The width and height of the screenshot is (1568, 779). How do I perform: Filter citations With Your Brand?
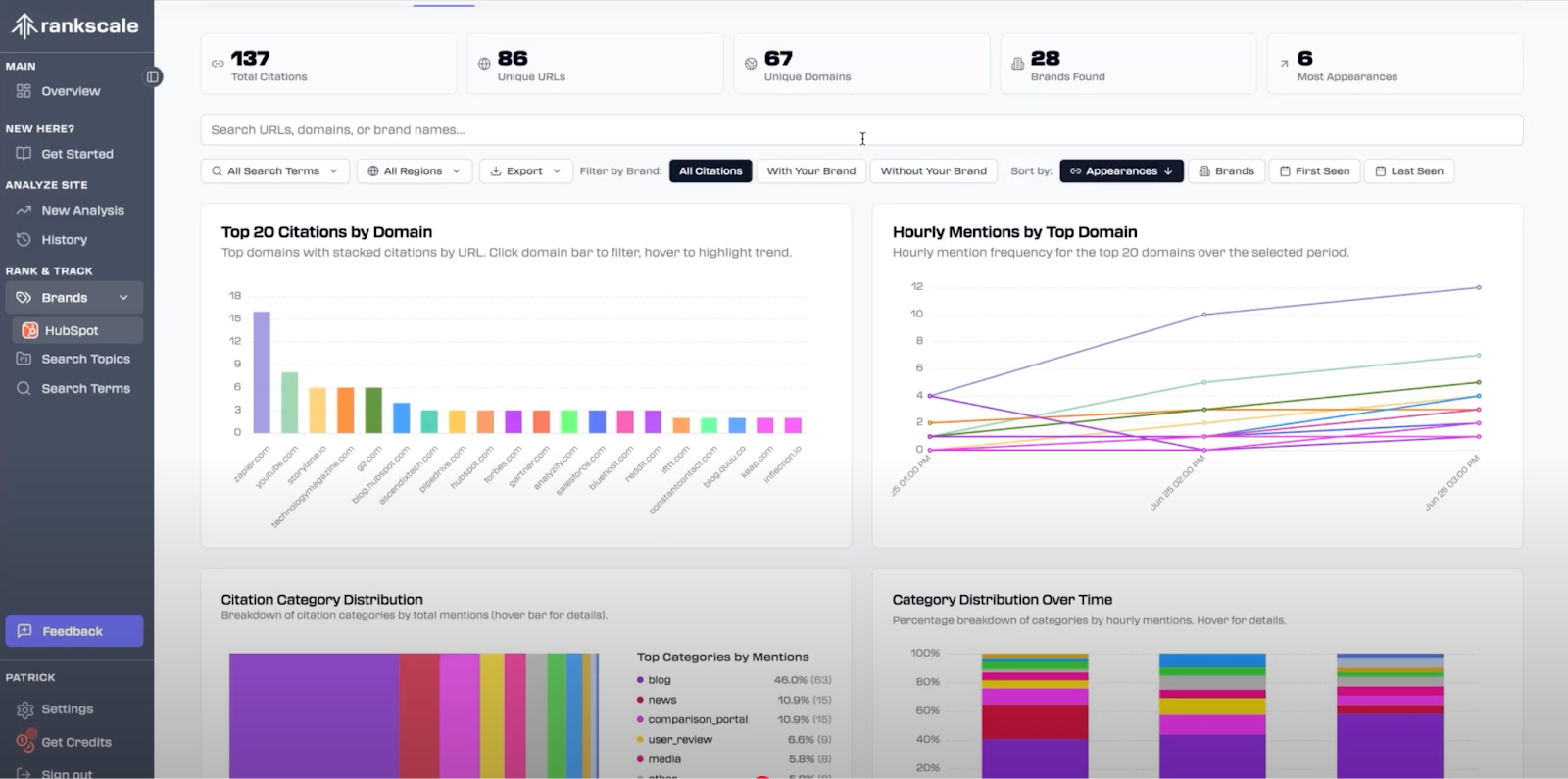tap(810, 170)
